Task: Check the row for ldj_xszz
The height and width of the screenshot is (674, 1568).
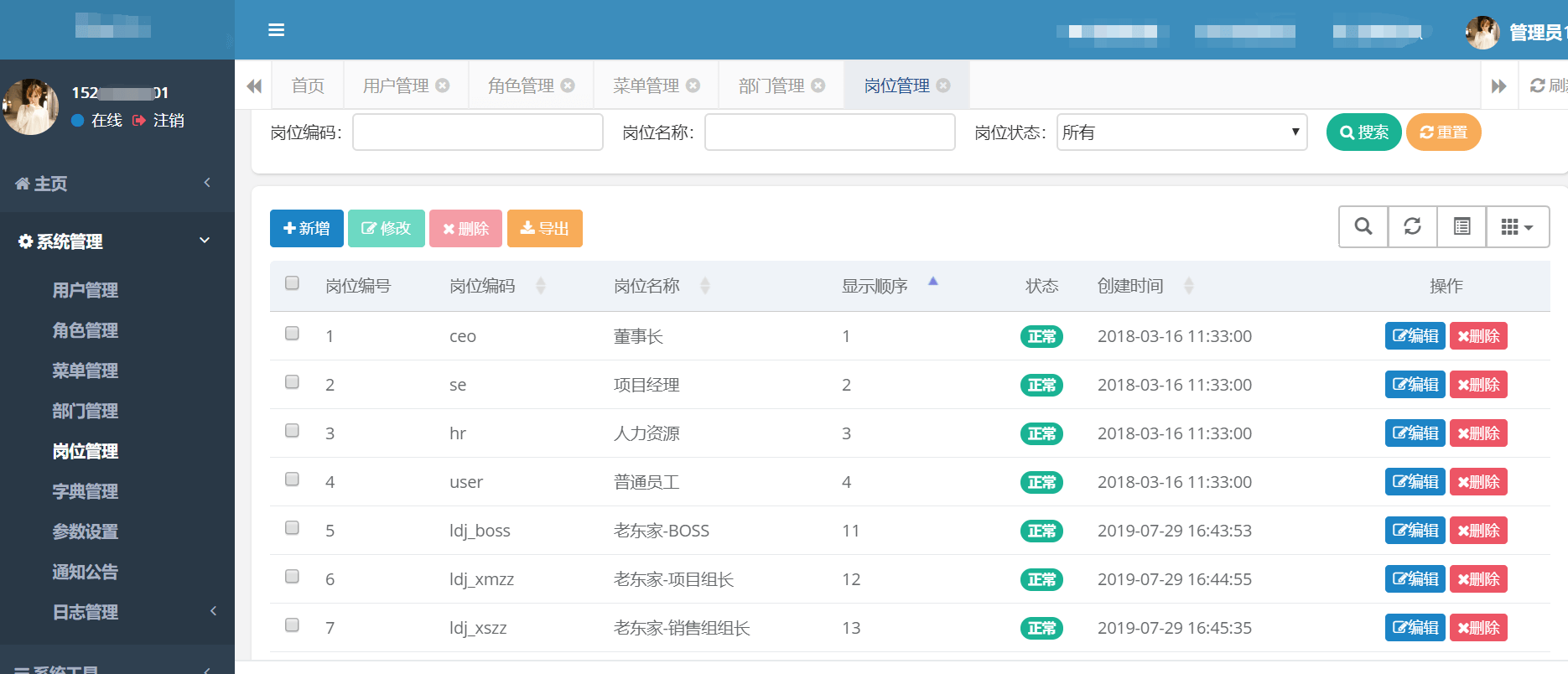Action: coord(292,625)
